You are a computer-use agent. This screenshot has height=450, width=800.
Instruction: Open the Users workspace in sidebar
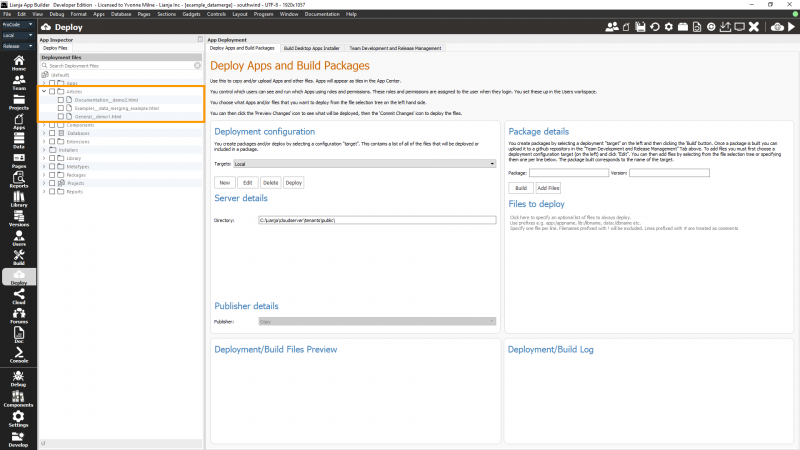coord(19,238)
